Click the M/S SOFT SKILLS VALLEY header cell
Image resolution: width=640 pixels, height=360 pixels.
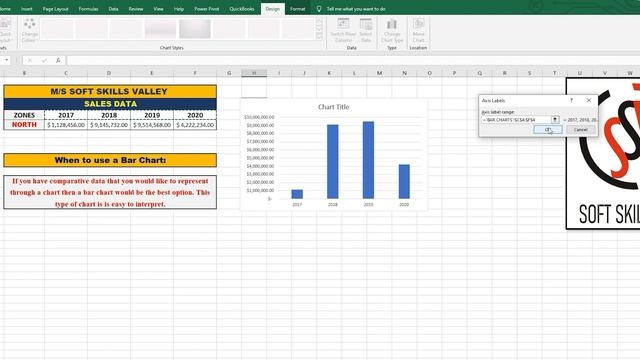(x=110, y=91)
